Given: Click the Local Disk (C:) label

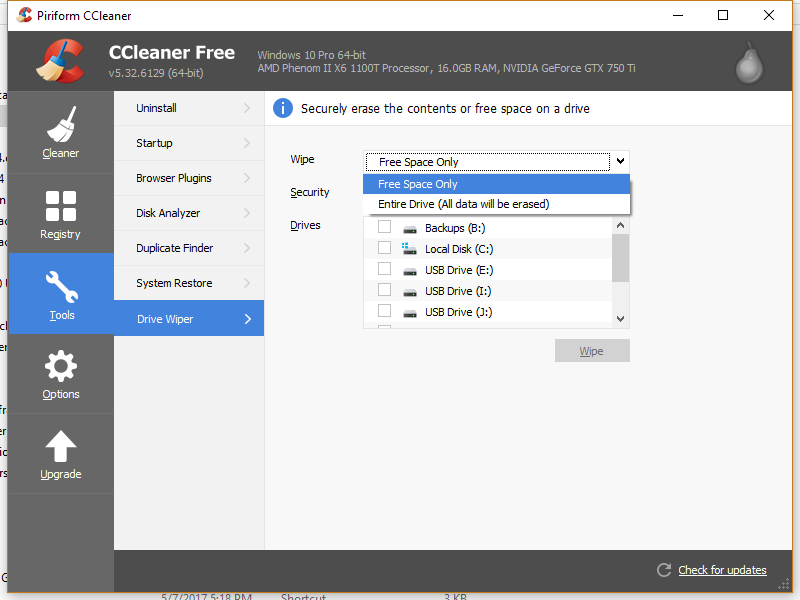Looking at the screenshot, I should click(459, 249).
